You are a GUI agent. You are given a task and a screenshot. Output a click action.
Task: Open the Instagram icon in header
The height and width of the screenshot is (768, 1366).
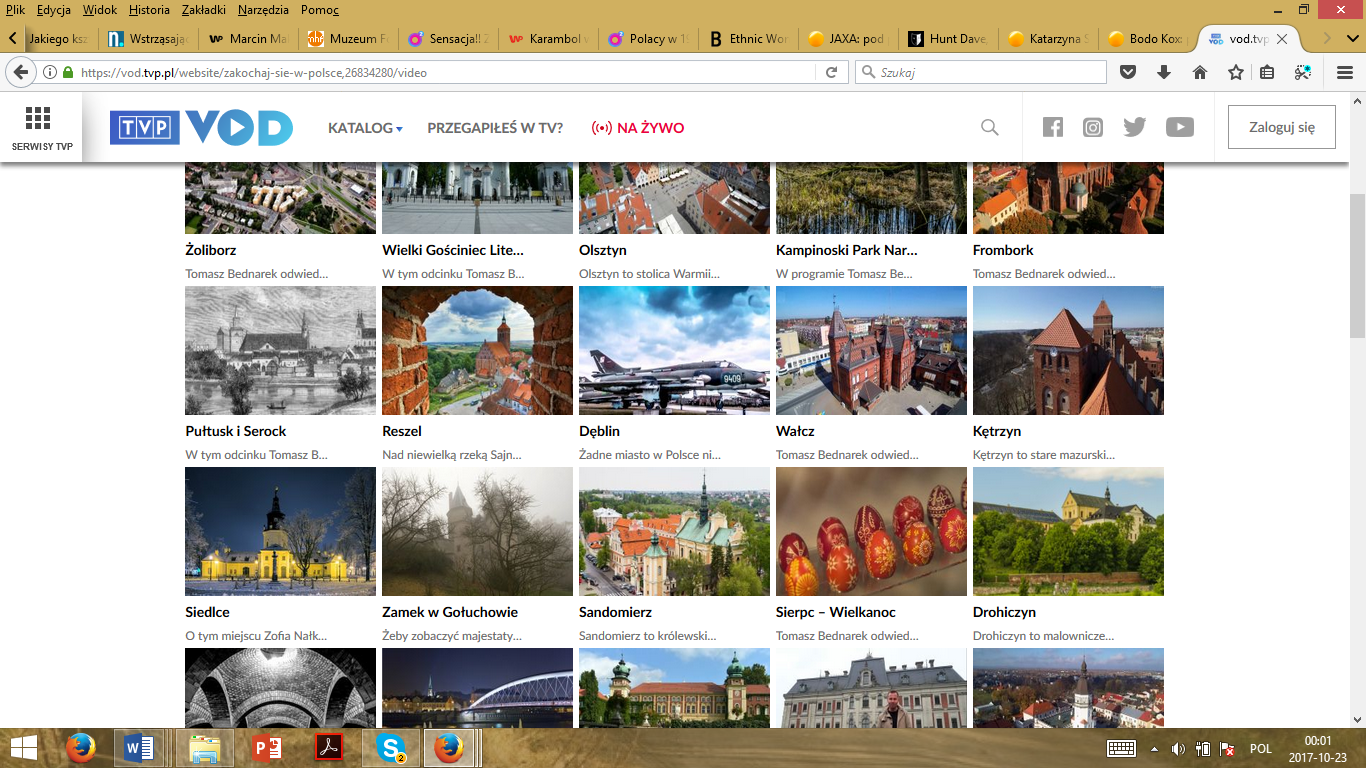pyautogui.click(x=1093, y=127)
